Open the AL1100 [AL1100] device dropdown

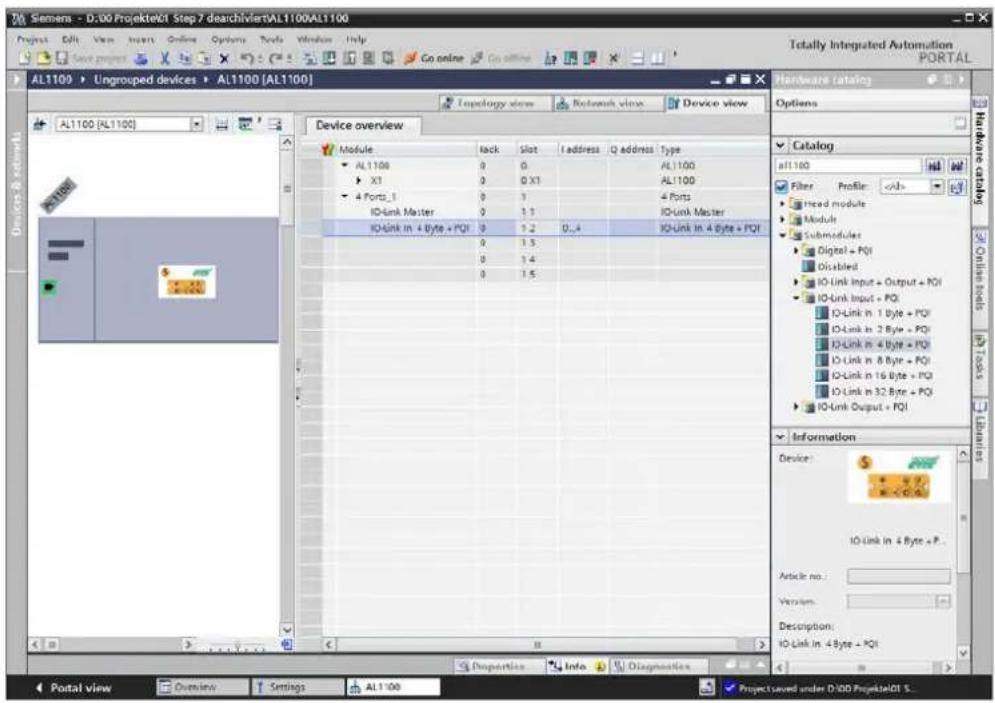click(197, 124)
